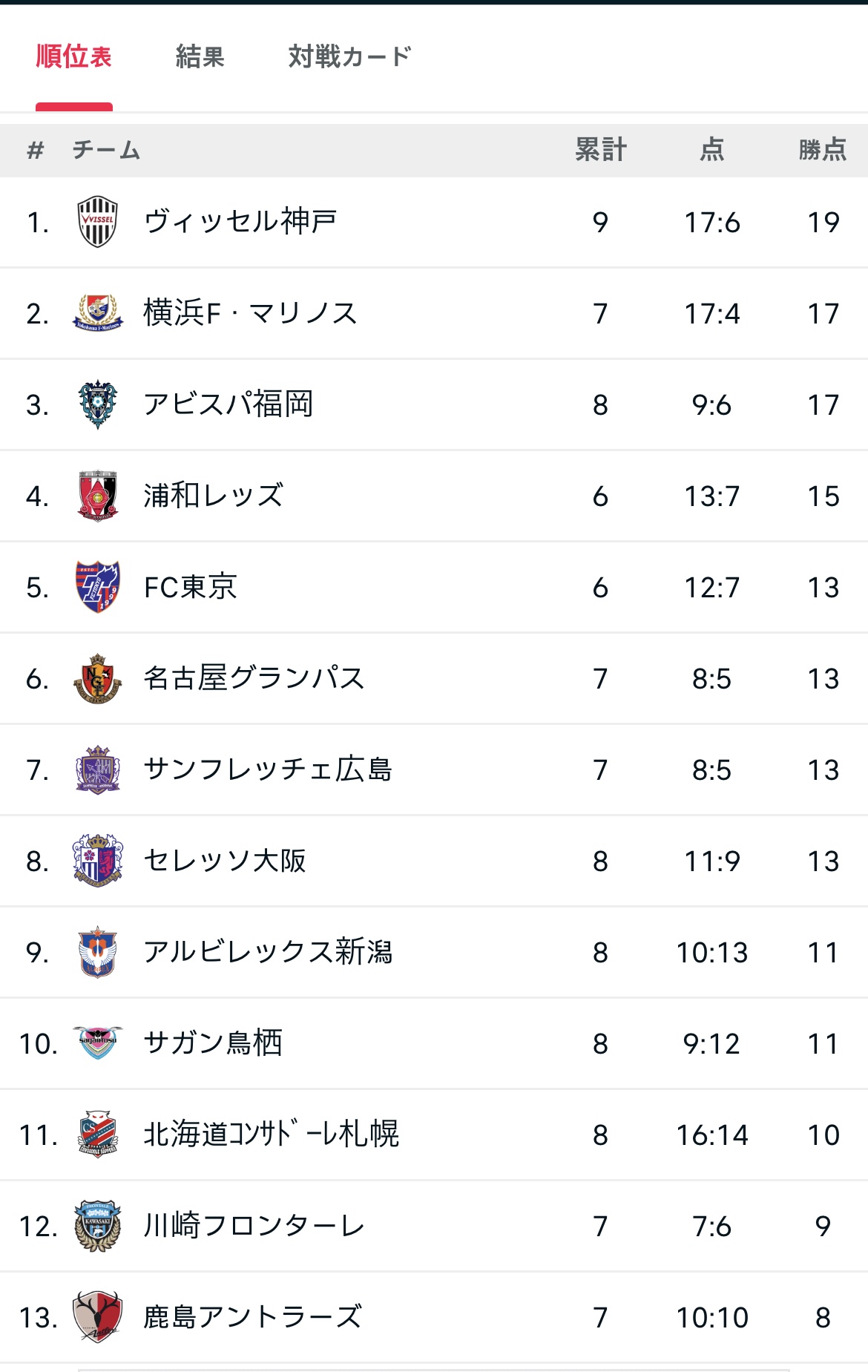Tap the Consadole Sapporo crest icon
The image size is (868, 1372).
click(x=97, y=1135)
